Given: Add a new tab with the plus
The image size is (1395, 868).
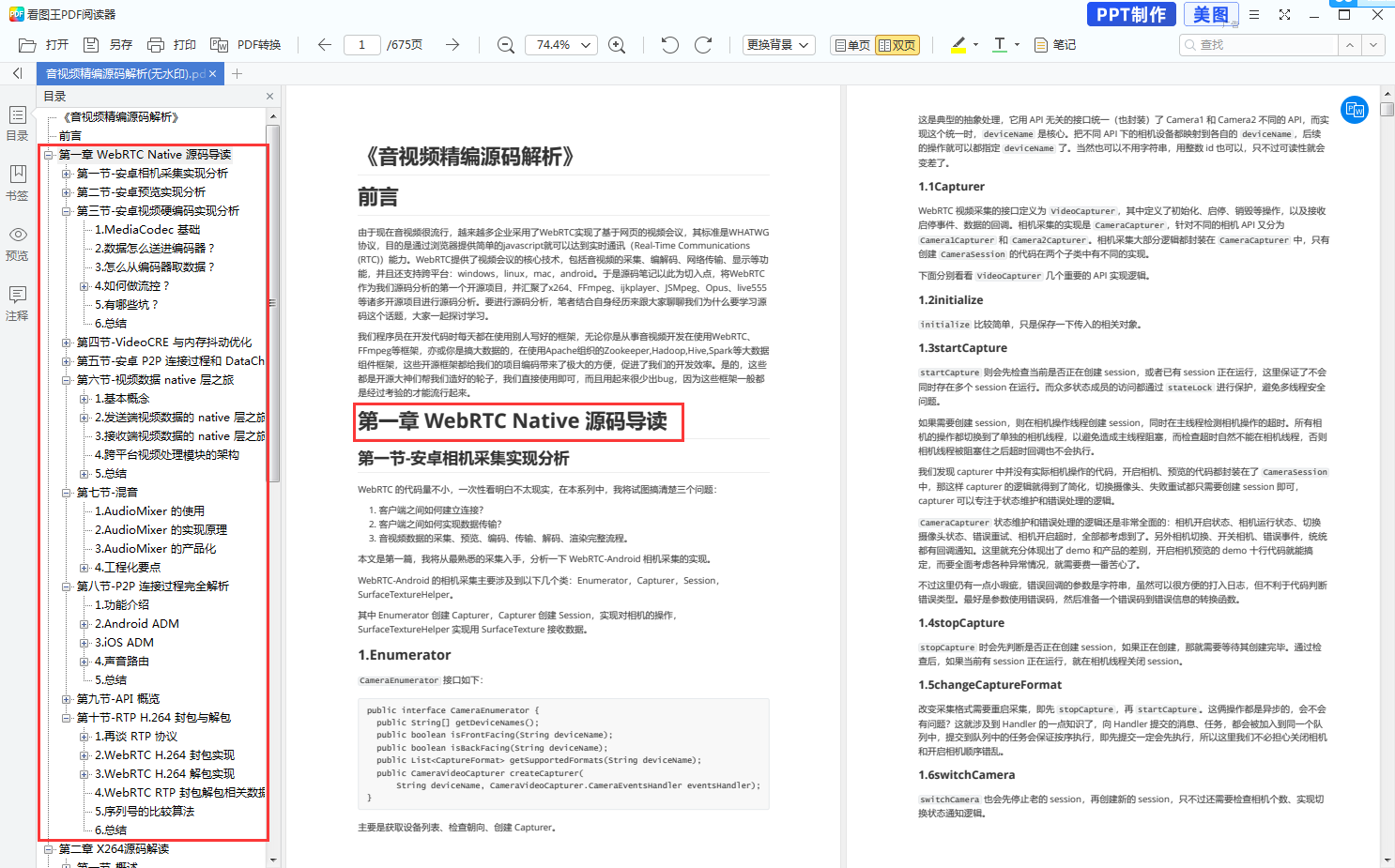Looking at the screenshot, I should click(237, 73).
